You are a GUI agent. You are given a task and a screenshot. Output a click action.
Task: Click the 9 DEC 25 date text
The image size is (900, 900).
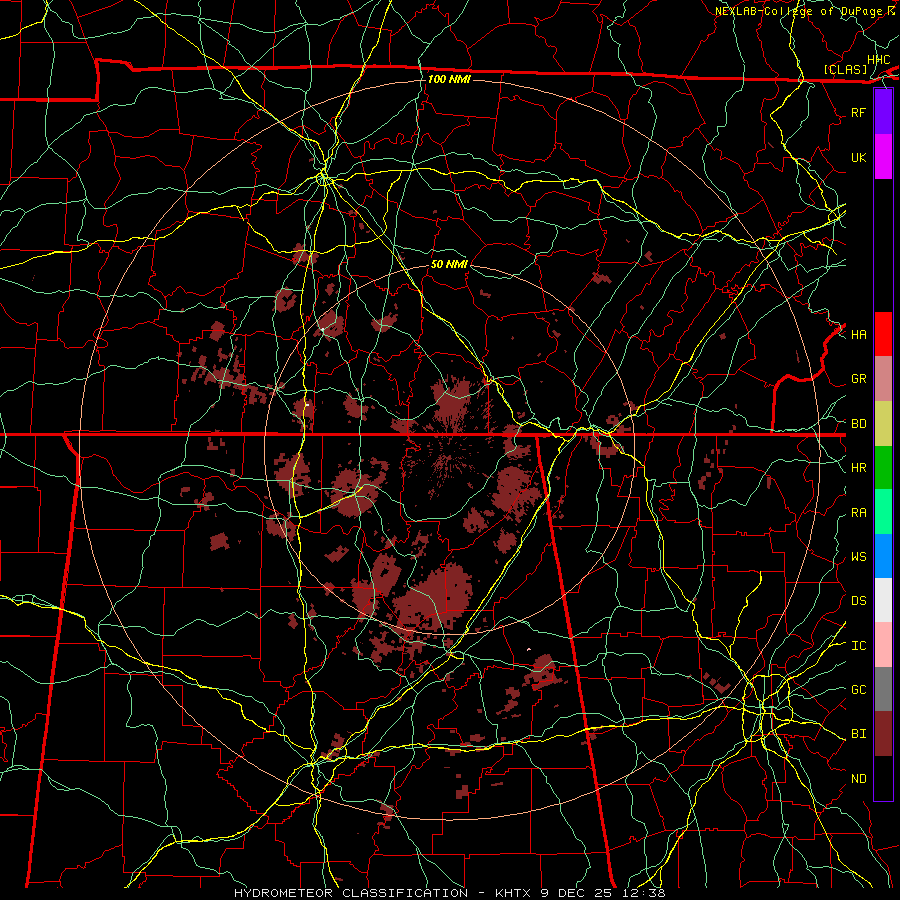(578, 893)
